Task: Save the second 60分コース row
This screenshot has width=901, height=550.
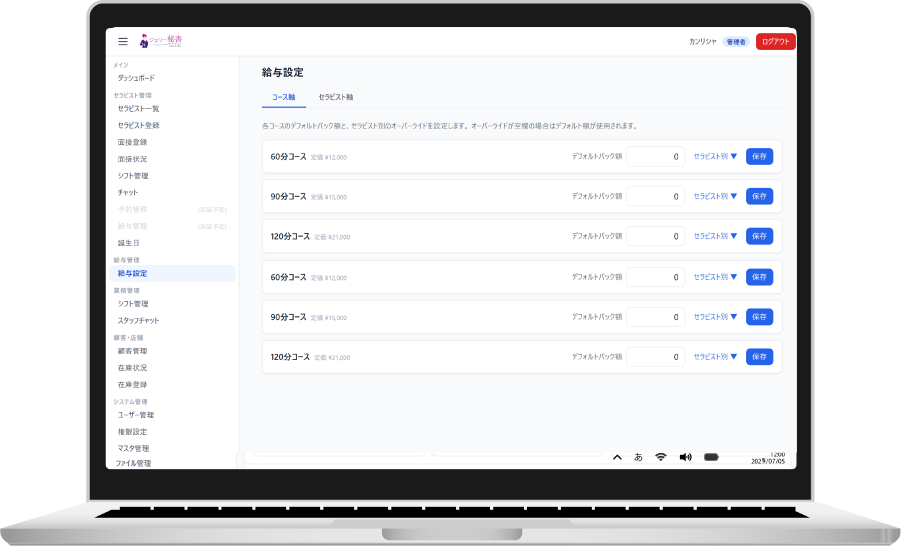Action: point(760,277)
